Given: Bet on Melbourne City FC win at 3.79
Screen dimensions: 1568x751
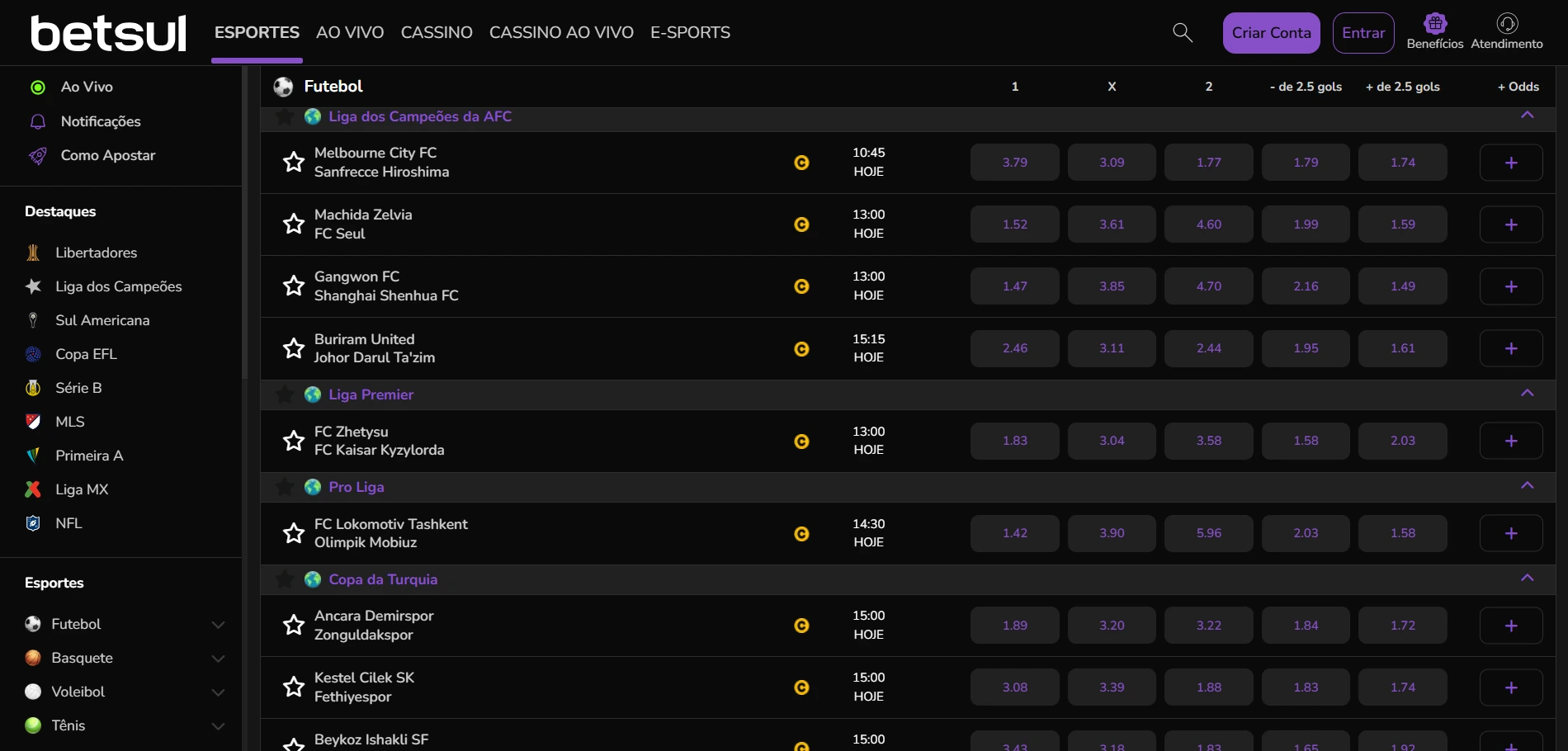Looking at the screenshot, I should (1015, 163).
